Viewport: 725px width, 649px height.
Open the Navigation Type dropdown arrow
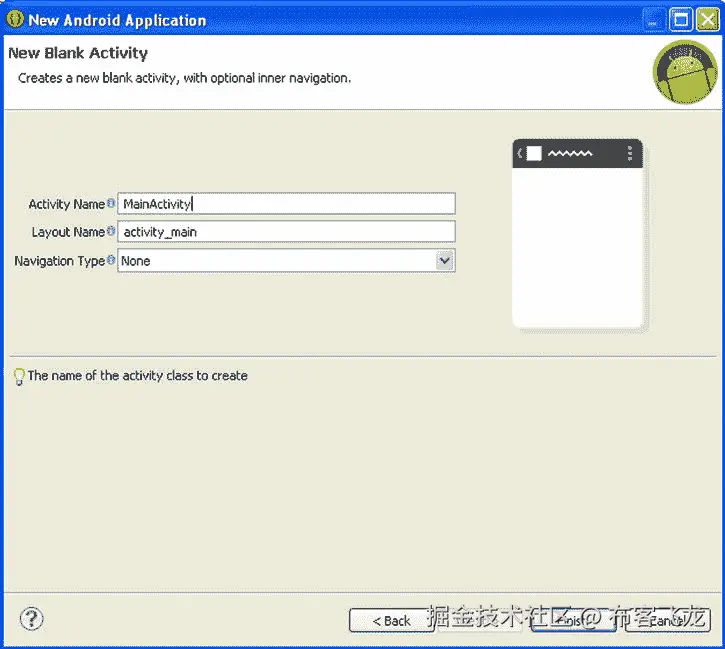click(x=445, y=261)
